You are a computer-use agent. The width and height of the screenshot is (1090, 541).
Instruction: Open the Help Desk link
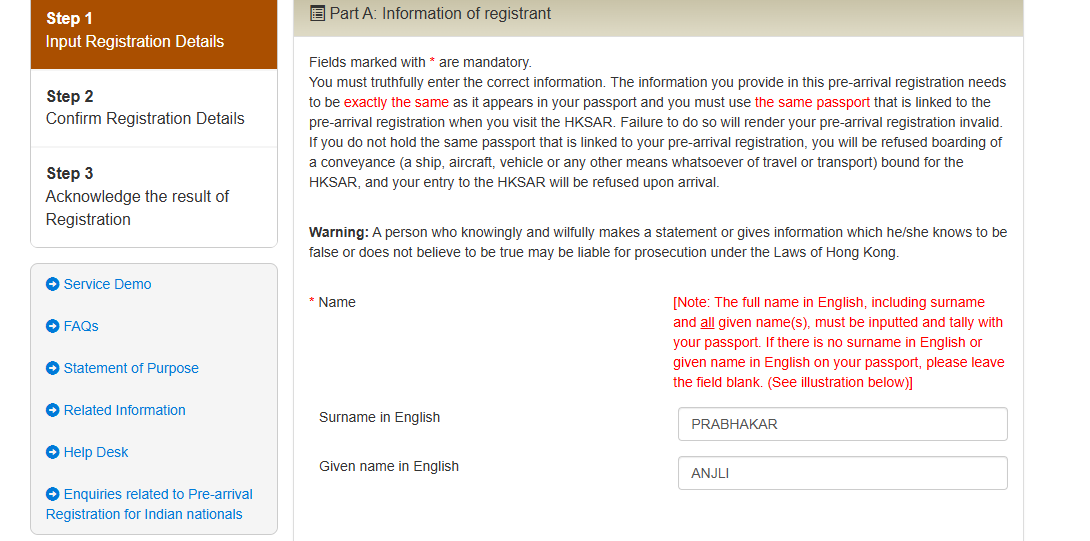point(96,452)
